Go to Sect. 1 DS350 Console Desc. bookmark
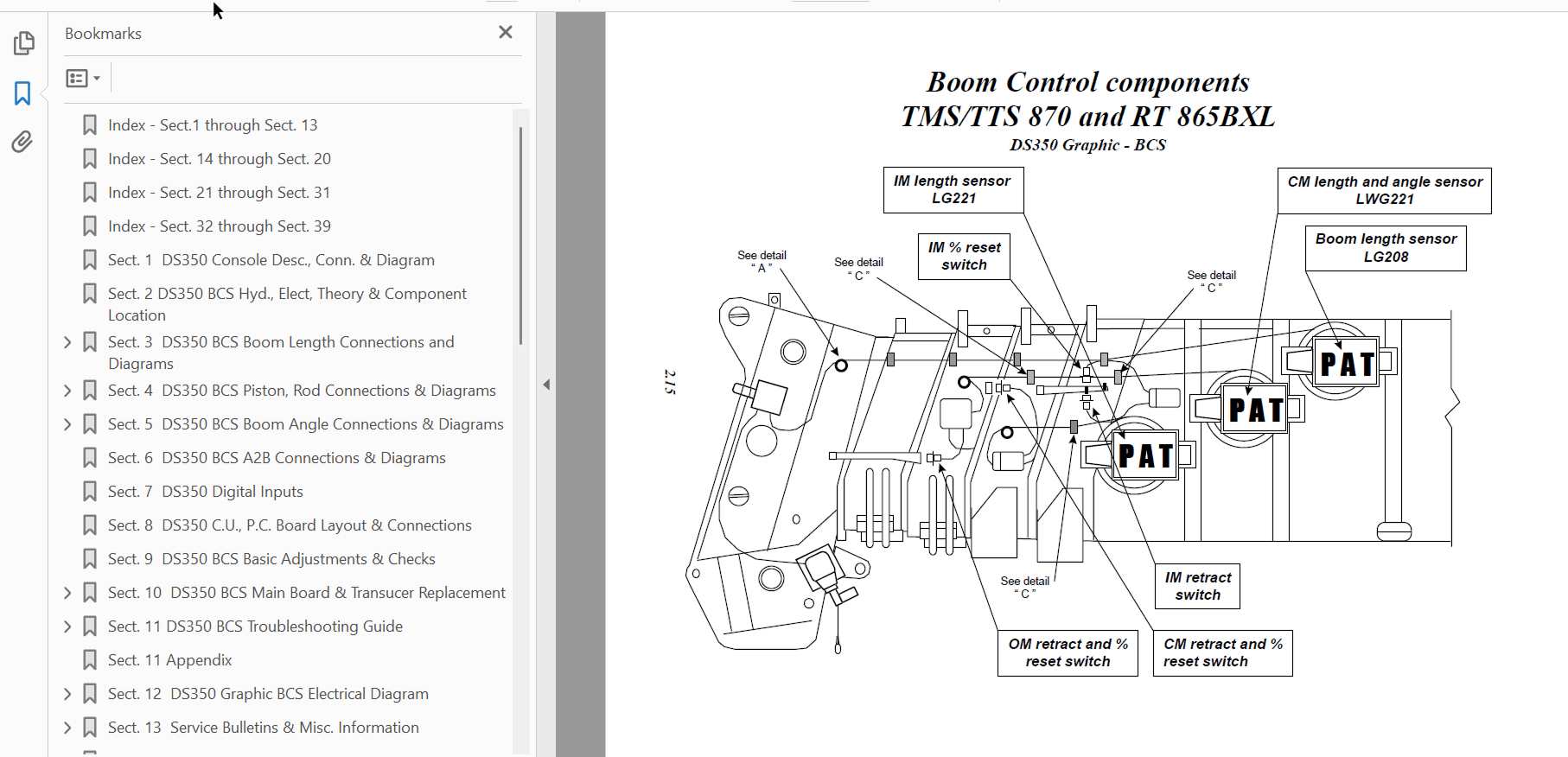The height and width of the screenshot is (757, 1568). pos(271,260)
